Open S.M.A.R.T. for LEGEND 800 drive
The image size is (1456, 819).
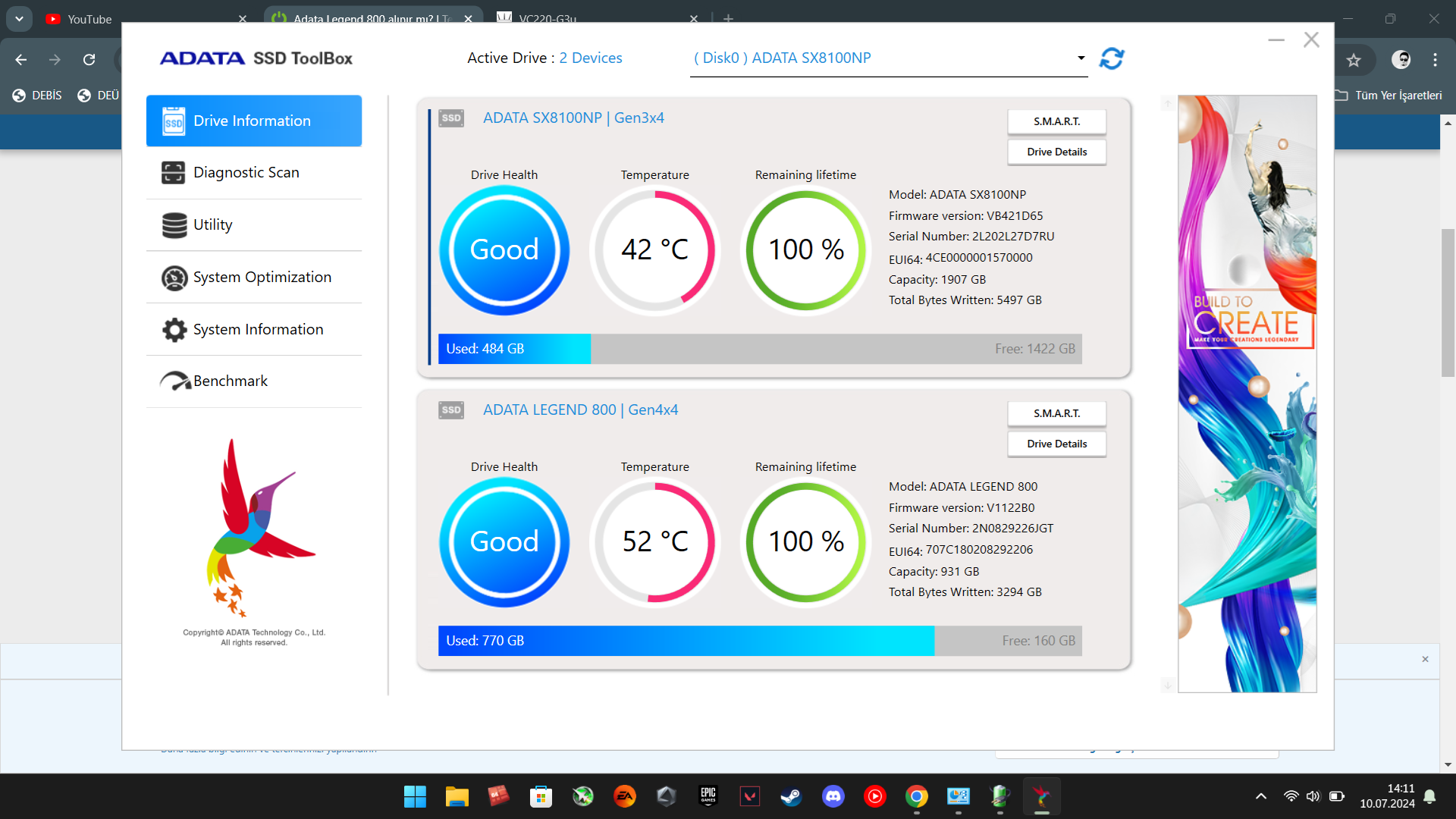(x=1056, y=413)
